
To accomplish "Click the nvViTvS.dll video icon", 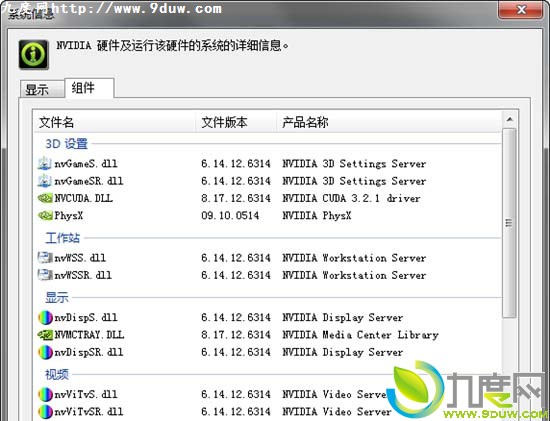I will pyautogui.click(x=45, y=394).
